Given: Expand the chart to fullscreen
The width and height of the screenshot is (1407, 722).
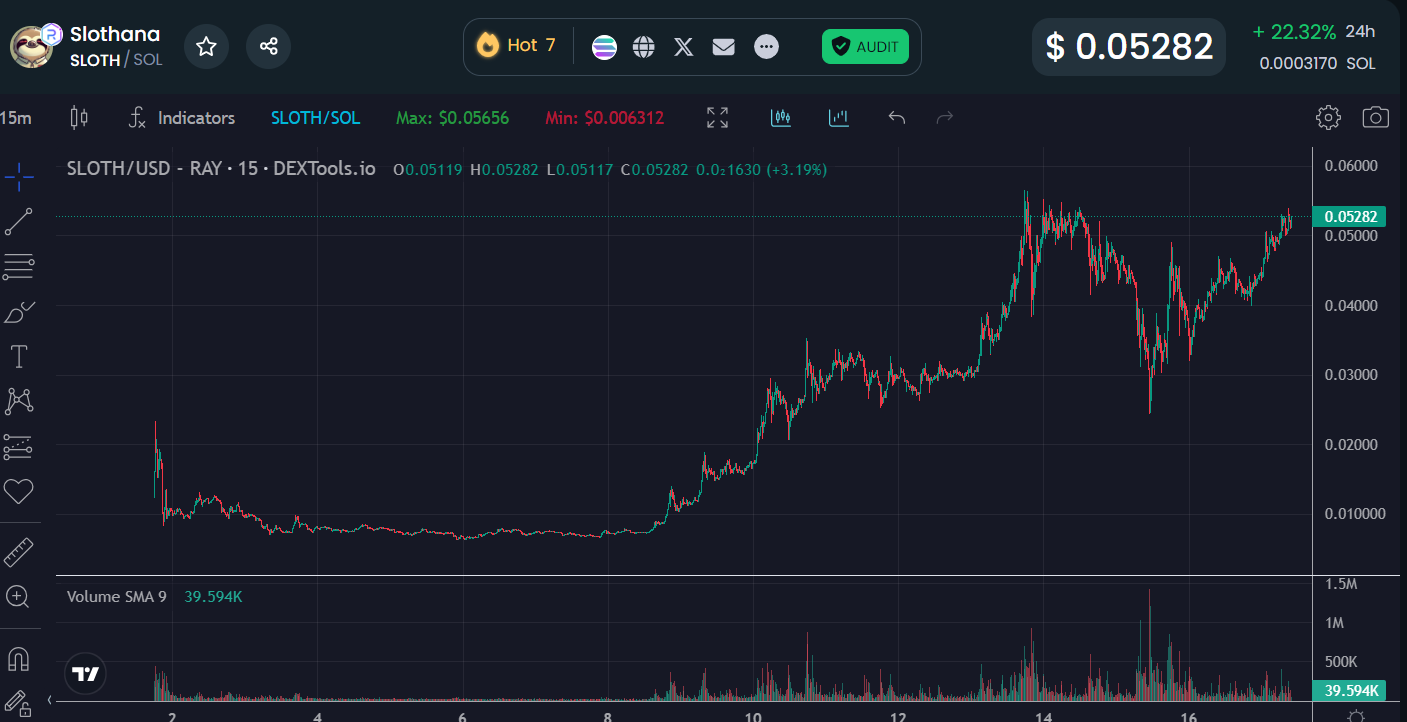Looking at the screenshot, I should [x=717, y=118].
